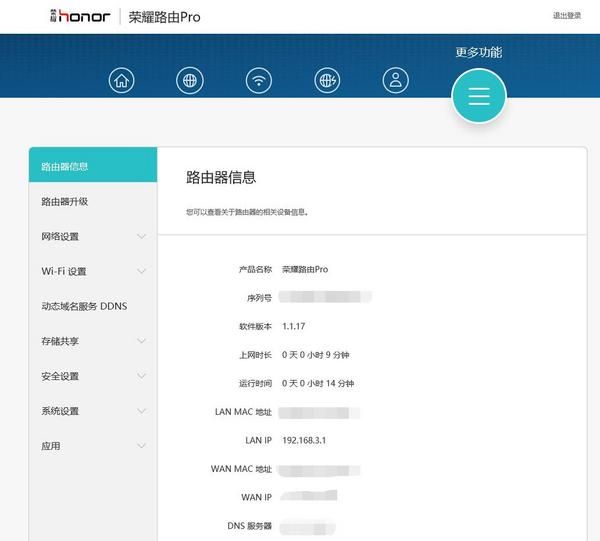Select 动态域名服务 DDNS in sidebar
The height and width of the screenshot is (541, 600).
pyautogui.click(x=93, y=306)
